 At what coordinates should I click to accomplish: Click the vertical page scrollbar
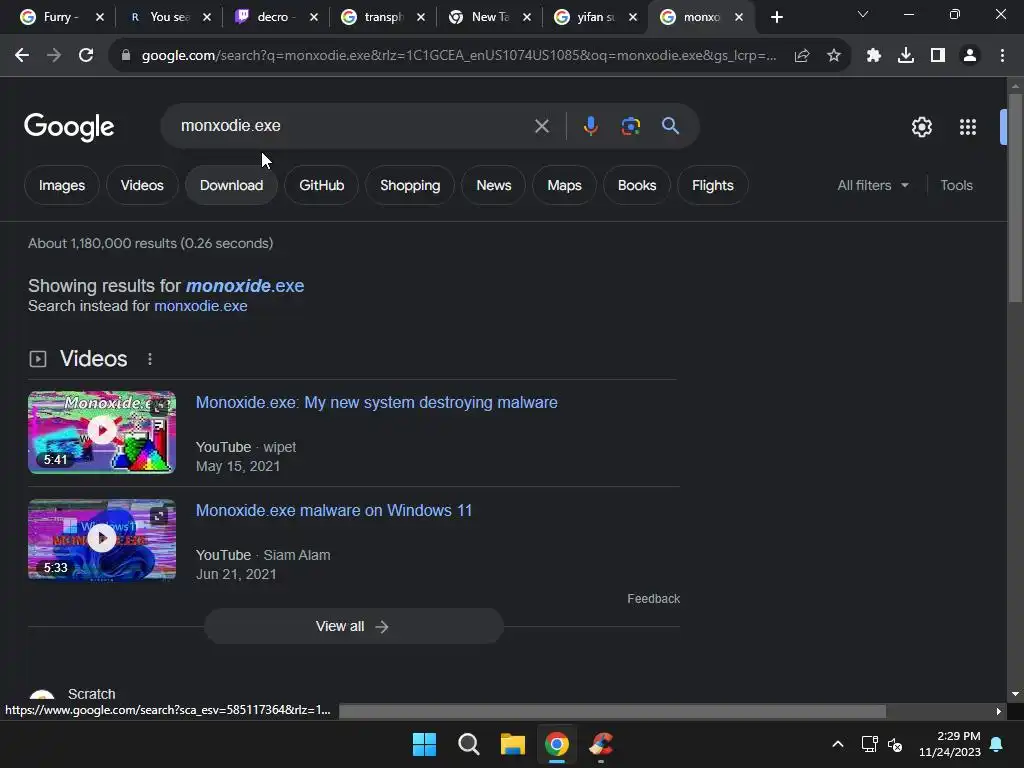pyautogui.click(x=1015, y=196)
